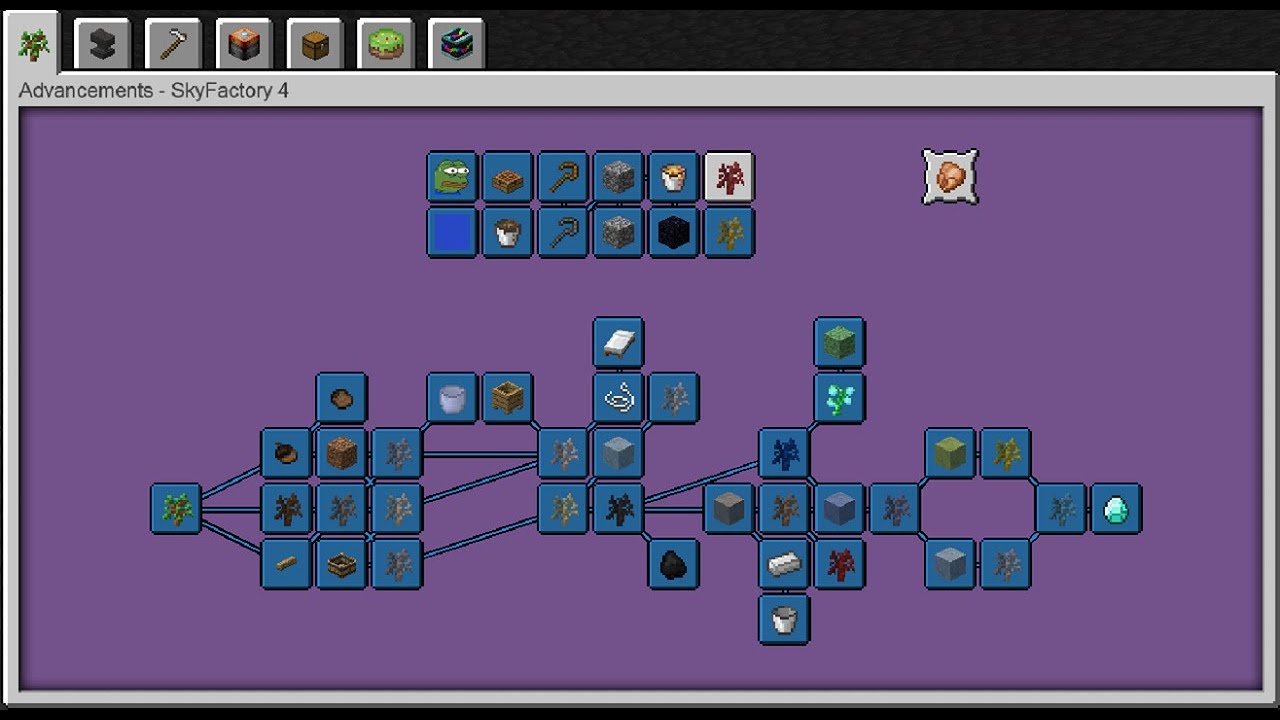Click the mossy green block advancement
The image size is (1280, 720).
[839, 343]
